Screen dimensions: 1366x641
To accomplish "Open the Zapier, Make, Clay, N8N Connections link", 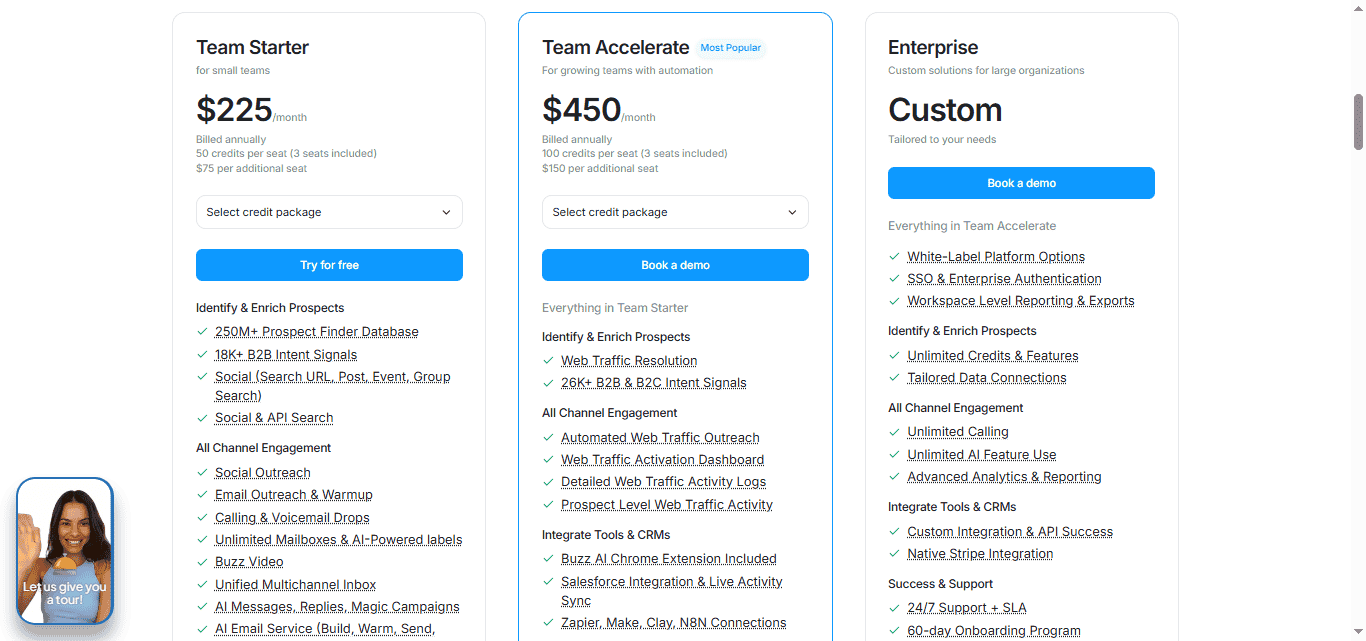I will point(674,622).
